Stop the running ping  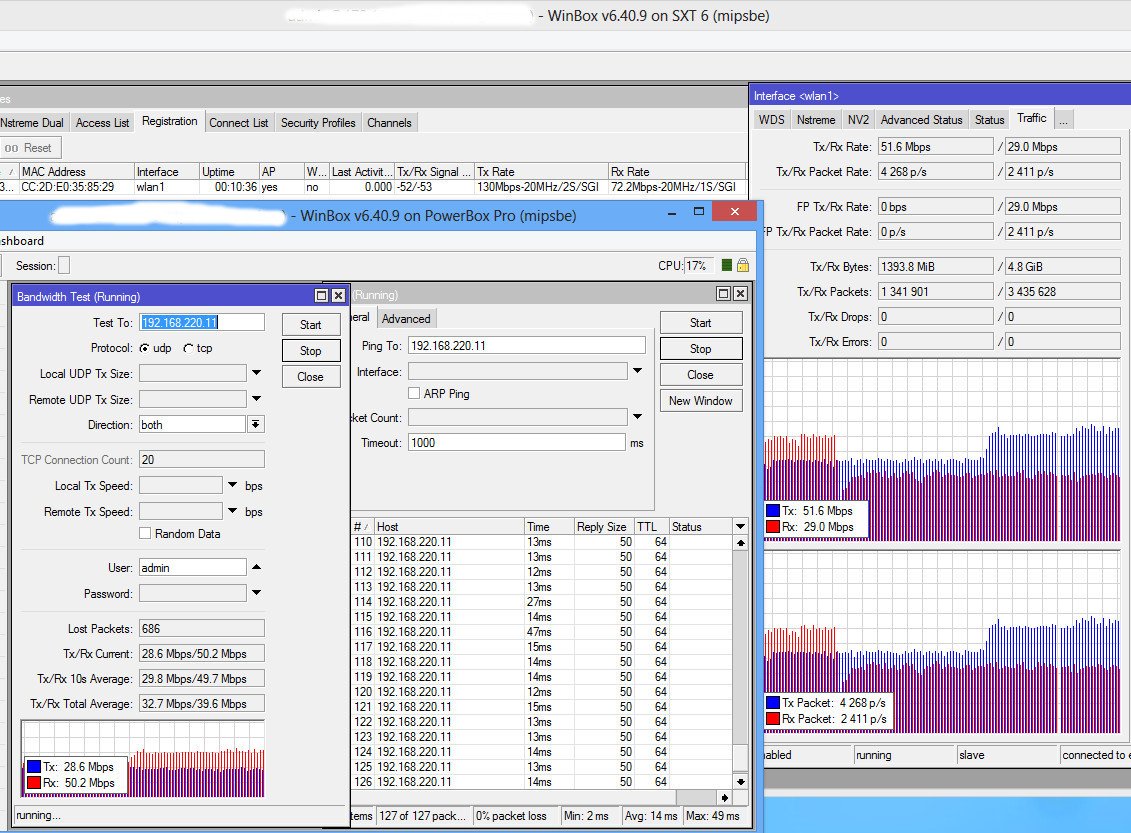[x=700, y=348]
